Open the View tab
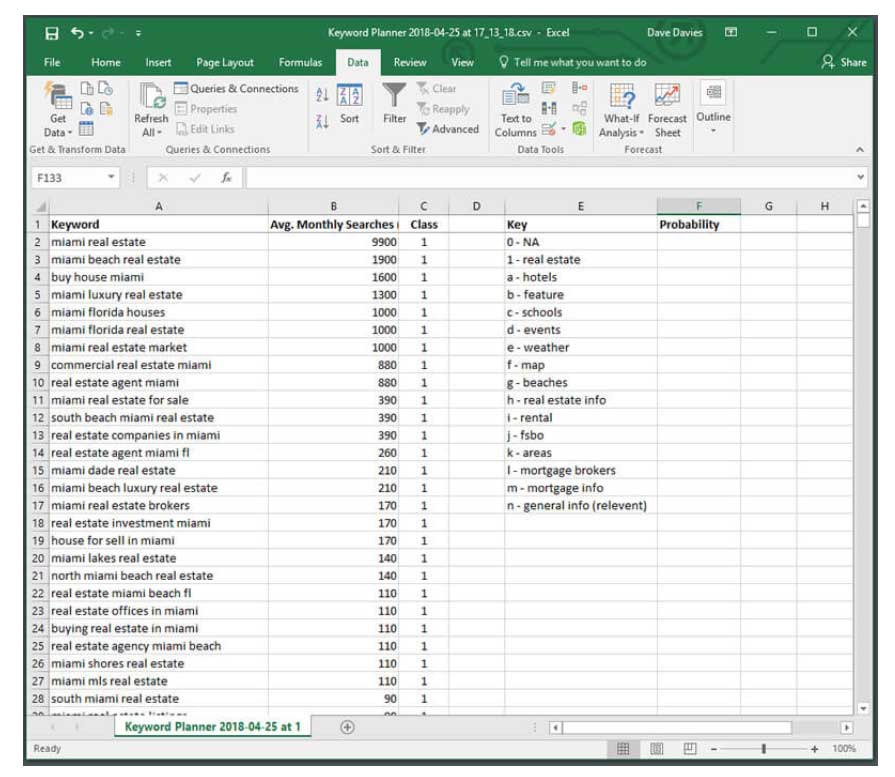This screenshot has height=777, width=895. click(x=462, y=62)
